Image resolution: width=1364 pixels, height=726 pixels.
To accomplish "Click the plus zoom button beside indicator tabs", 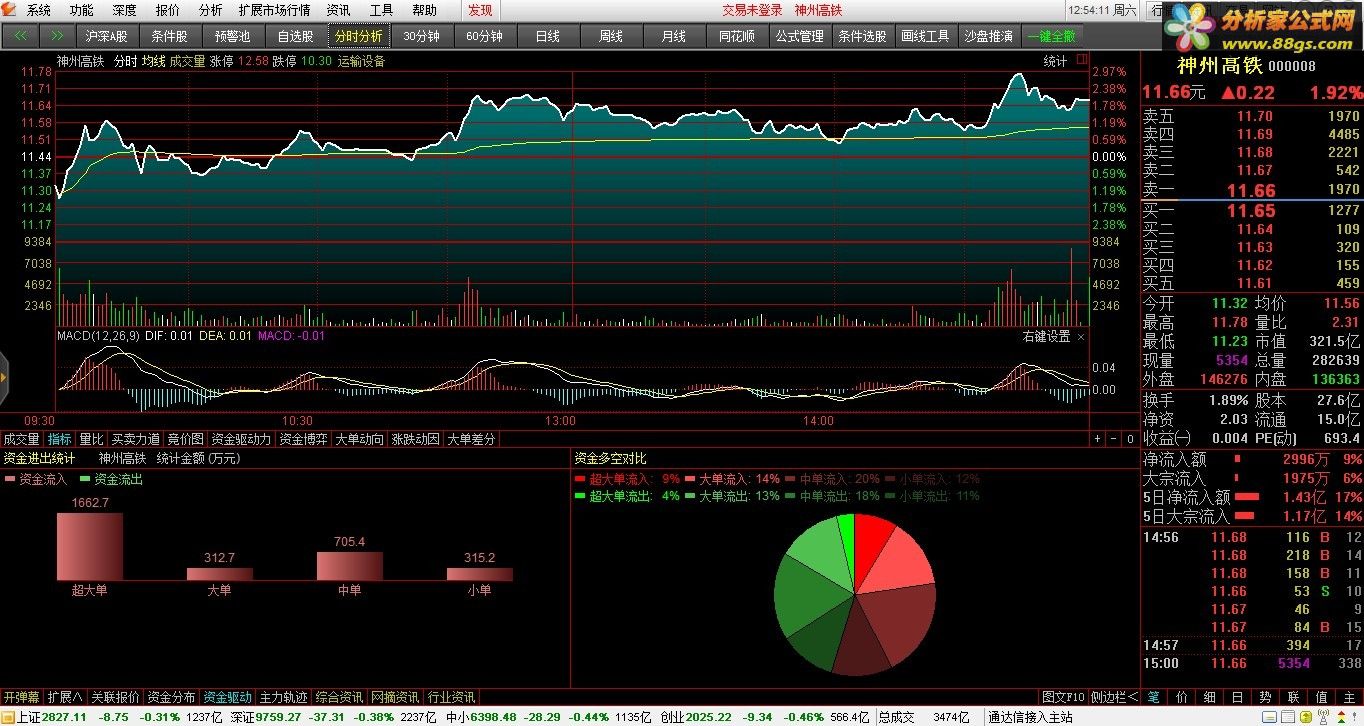I will tap(1097, 439).
